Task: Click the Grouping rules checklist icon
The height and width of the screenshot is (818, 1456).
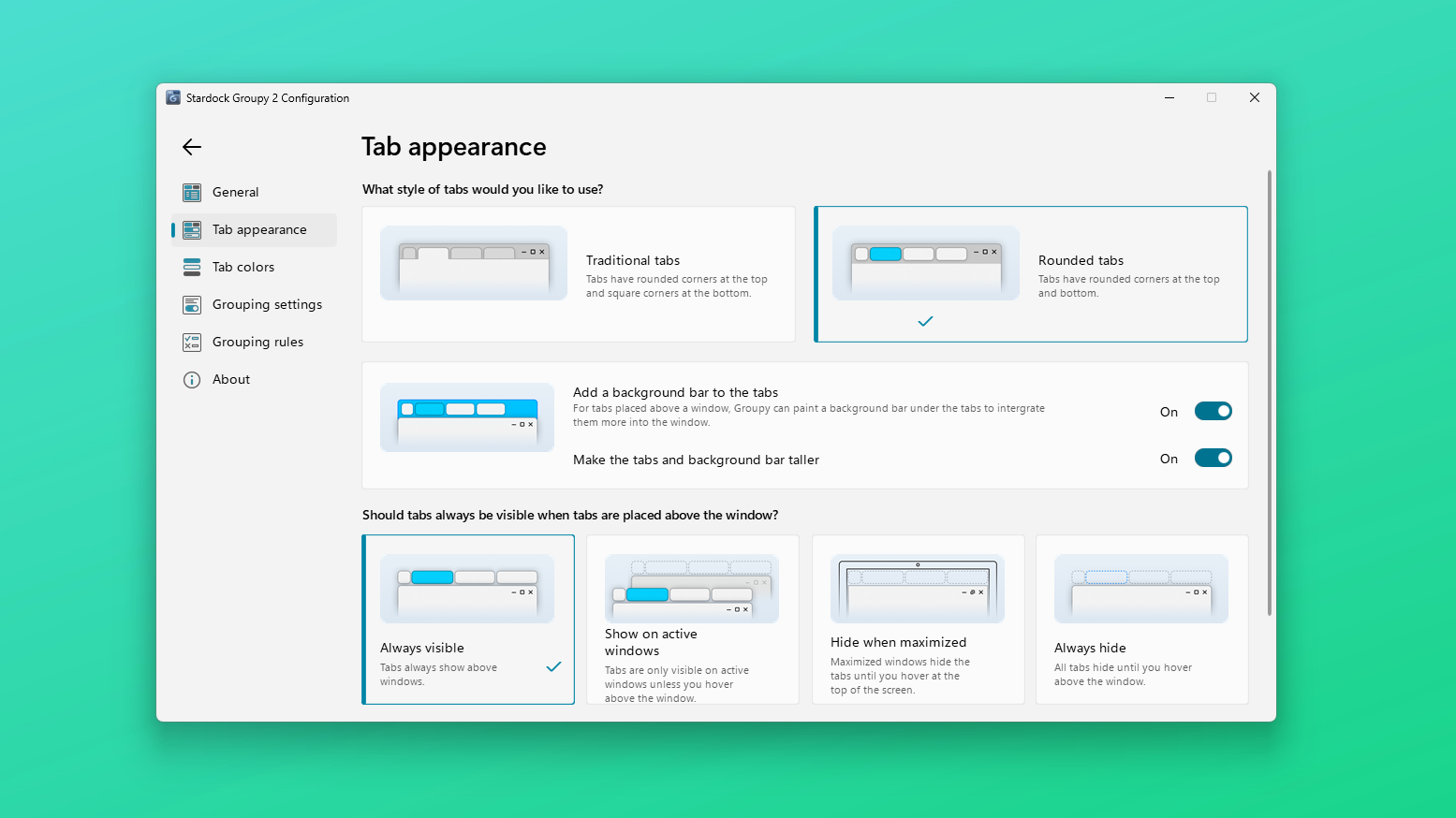Action: pyautogui.click(x=192, y=343)
